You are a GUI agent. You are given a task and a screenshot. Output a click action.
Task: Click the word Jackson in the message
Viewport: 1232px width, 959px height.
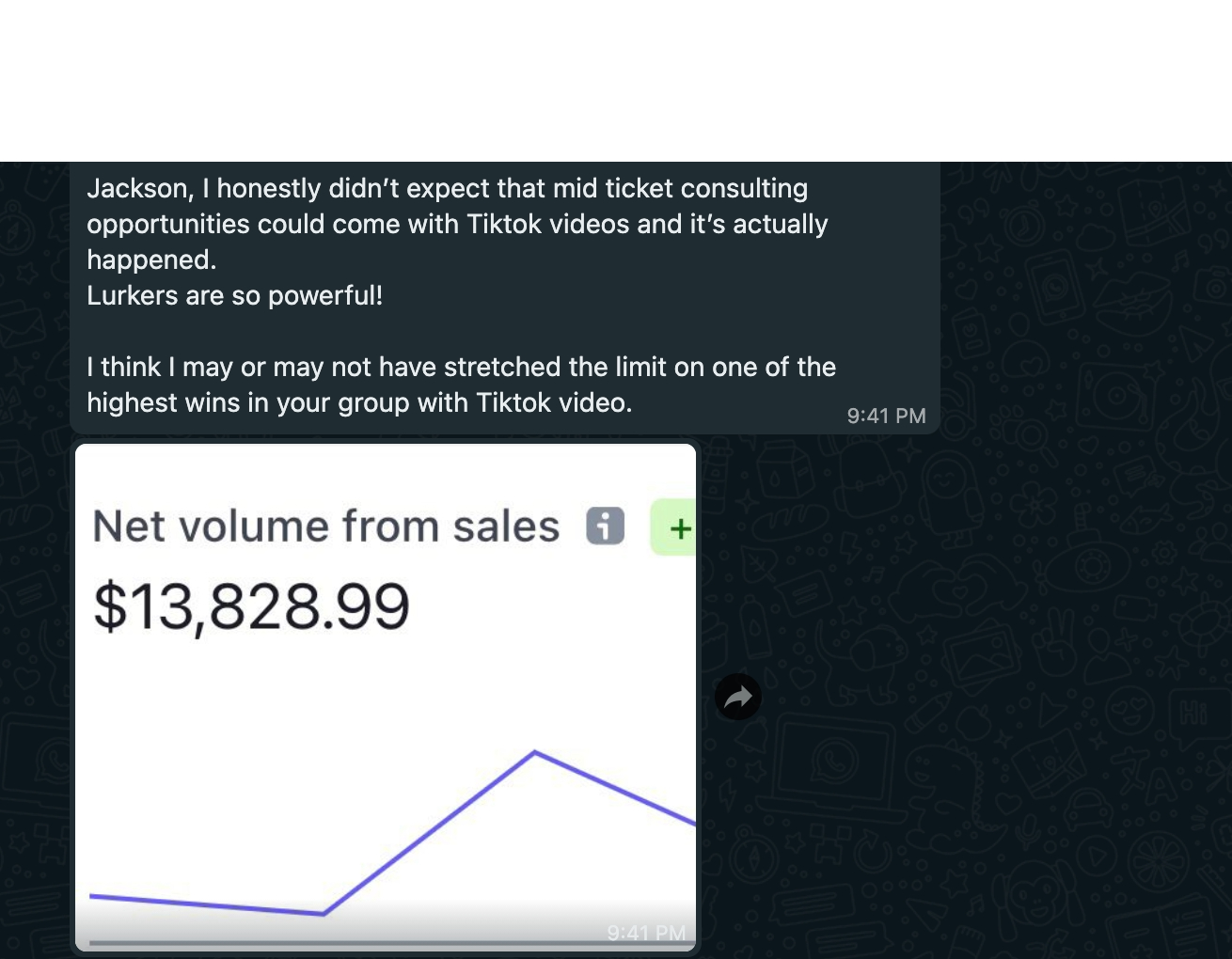pyautogui.click(x=137, y=189)
